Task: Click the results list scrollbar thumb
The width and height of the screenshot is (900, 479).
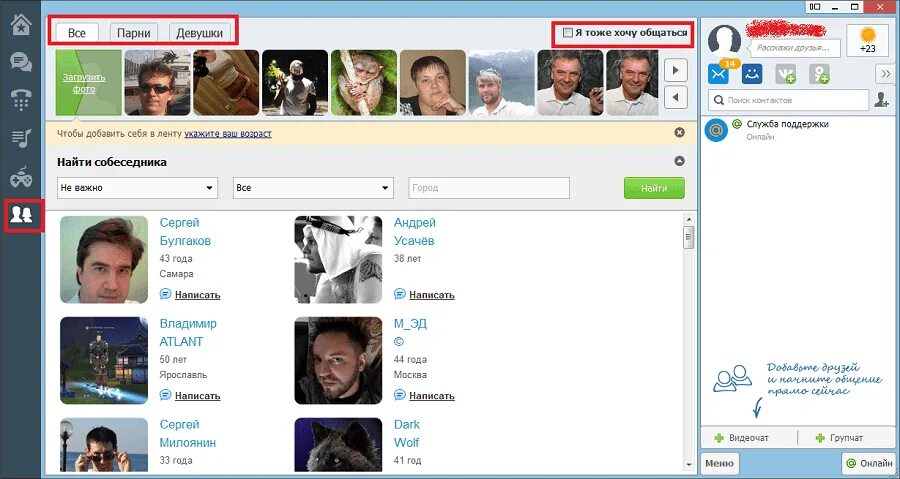Action: pyautogui.click(x=689, y=236)
